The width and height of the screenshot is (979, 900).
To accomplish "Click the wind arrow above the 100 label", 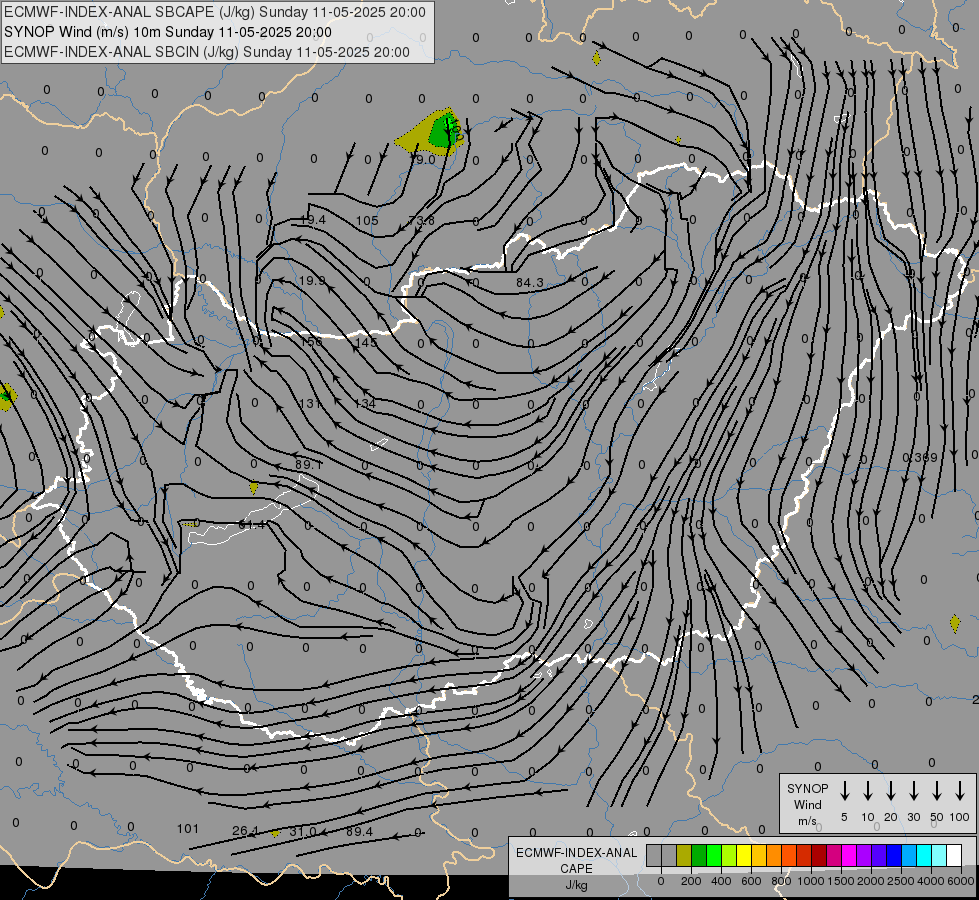I will click(960, 790).
